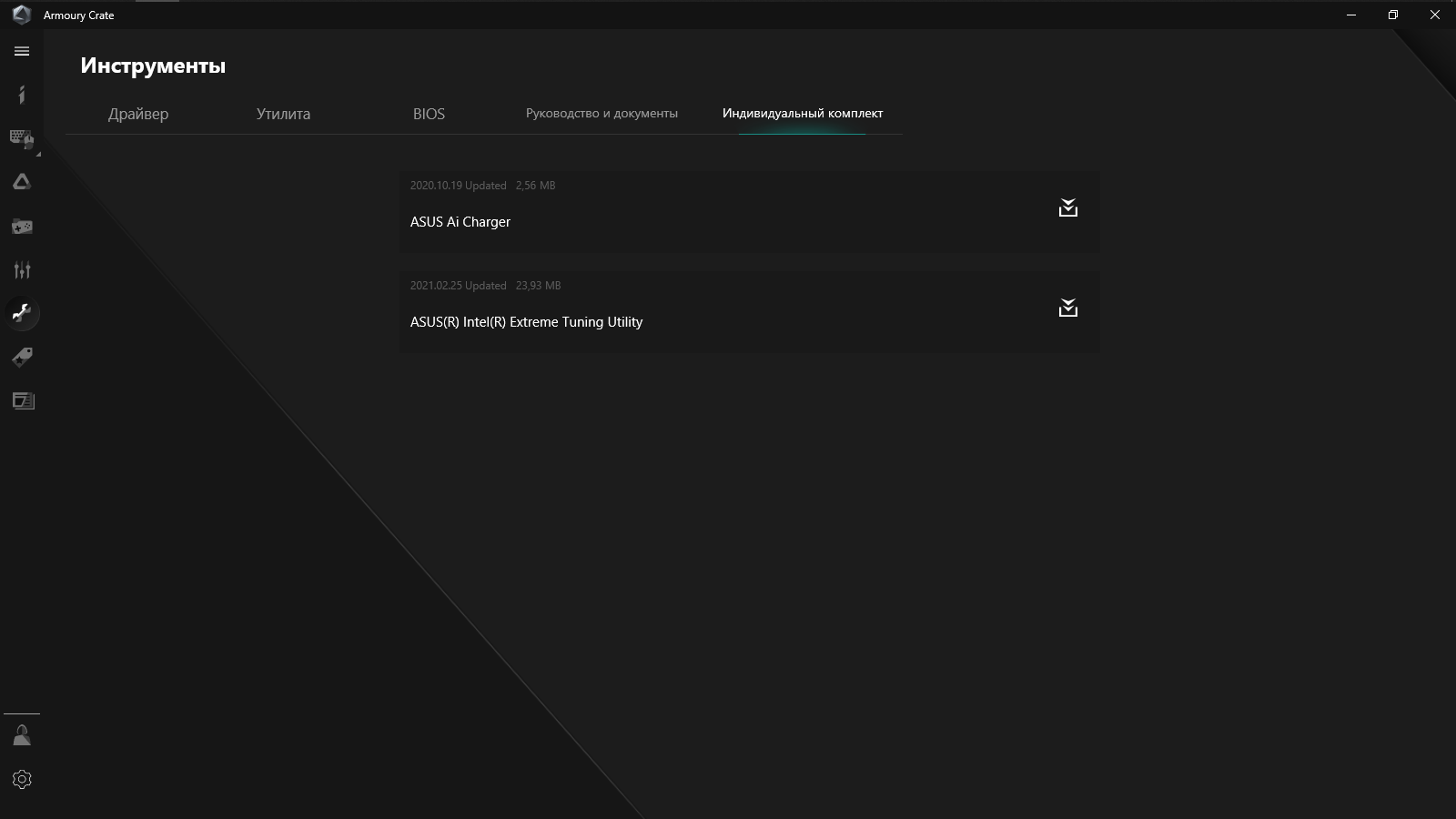Click the ASUS Ai Charger entry name
The height and width of the screenshot is (819, 1456).
460,222
